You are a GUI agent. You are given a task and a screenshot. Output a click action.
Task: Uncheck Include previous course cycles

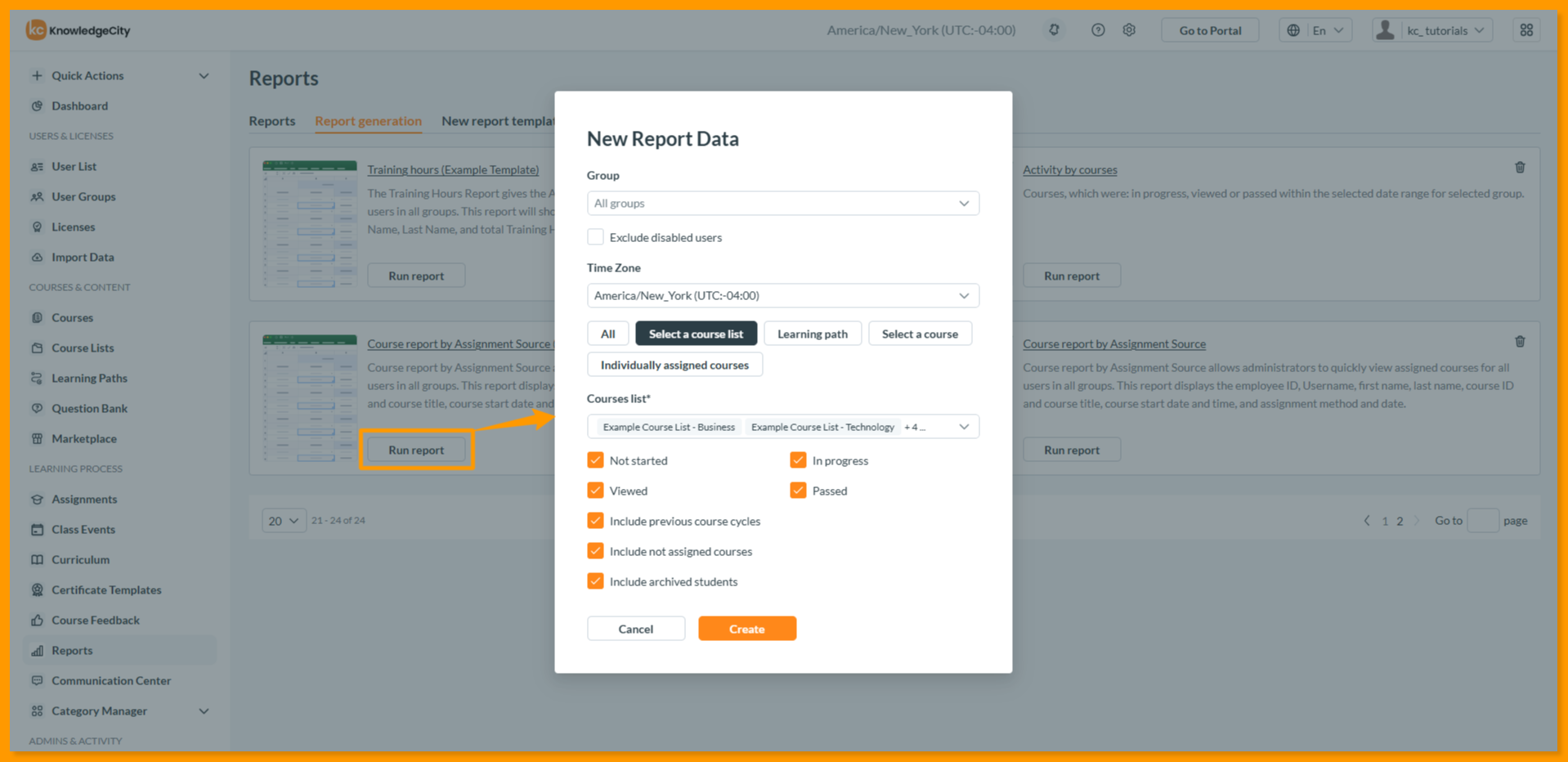tap(595, 521)
